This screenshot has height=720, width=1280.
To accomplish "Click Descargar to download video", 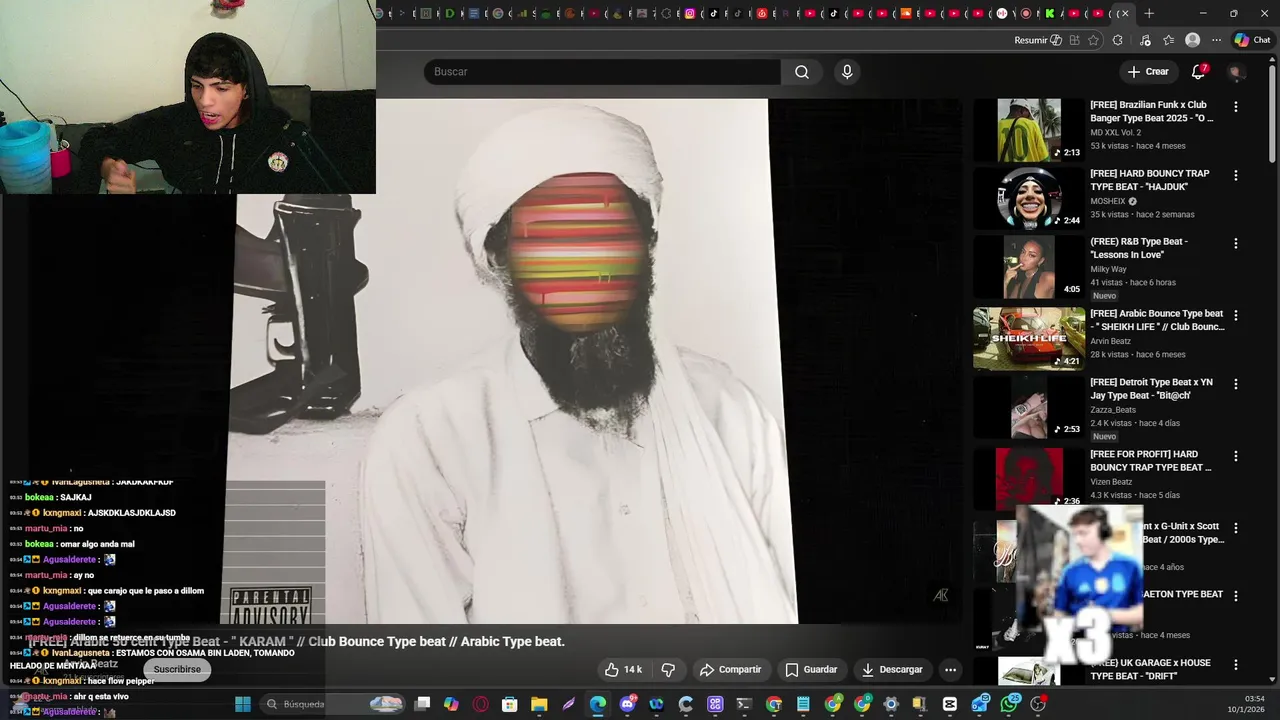I will click(x=892, y=669).
